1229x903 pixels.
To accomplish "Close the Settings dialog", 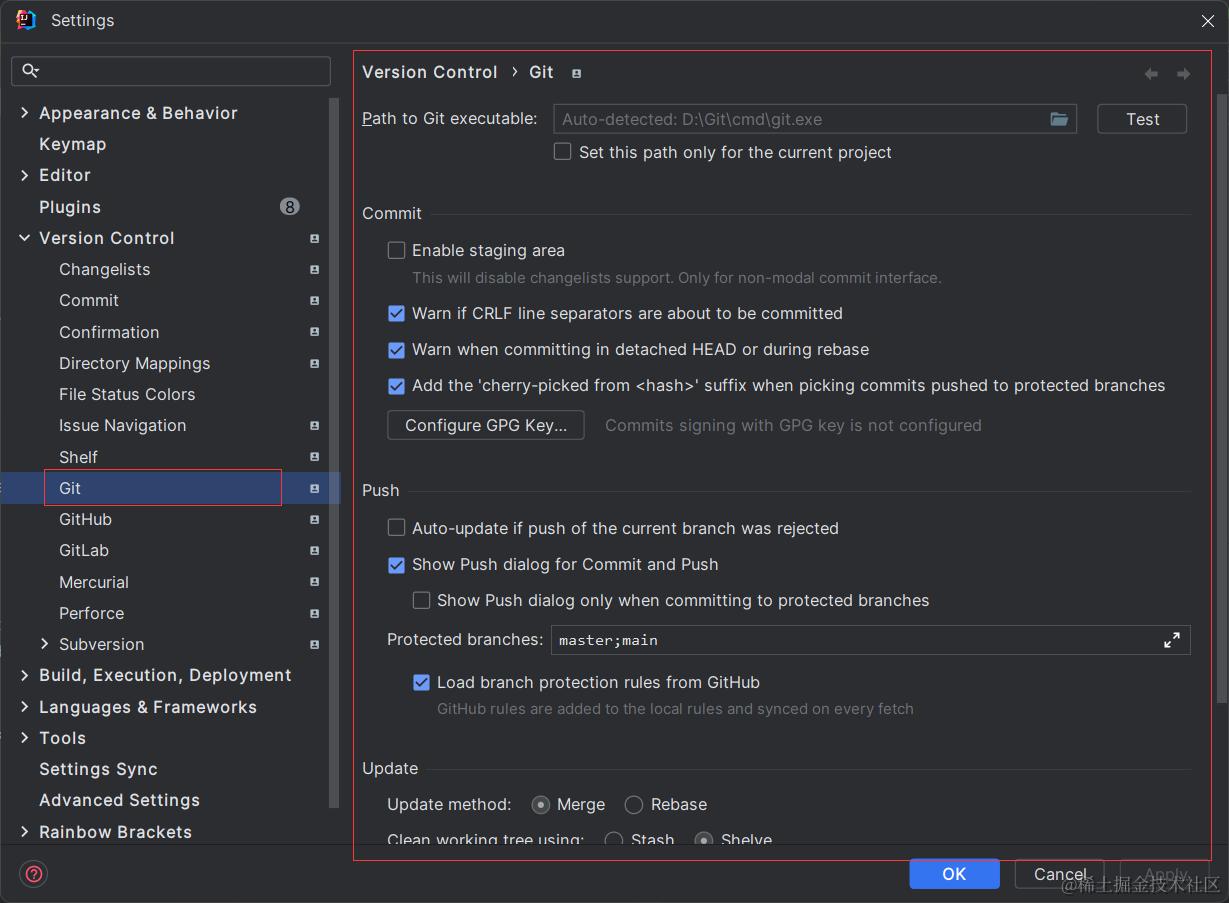I will (x=1207, y=20).
